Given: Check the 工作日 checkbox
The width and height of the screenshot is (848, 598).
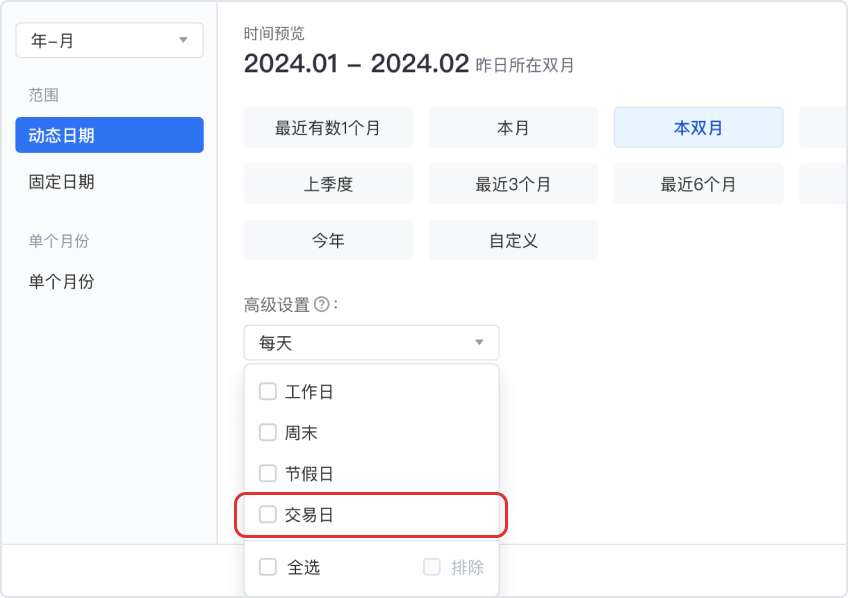Looking at the screenshot, I should (x=268, y=392).
